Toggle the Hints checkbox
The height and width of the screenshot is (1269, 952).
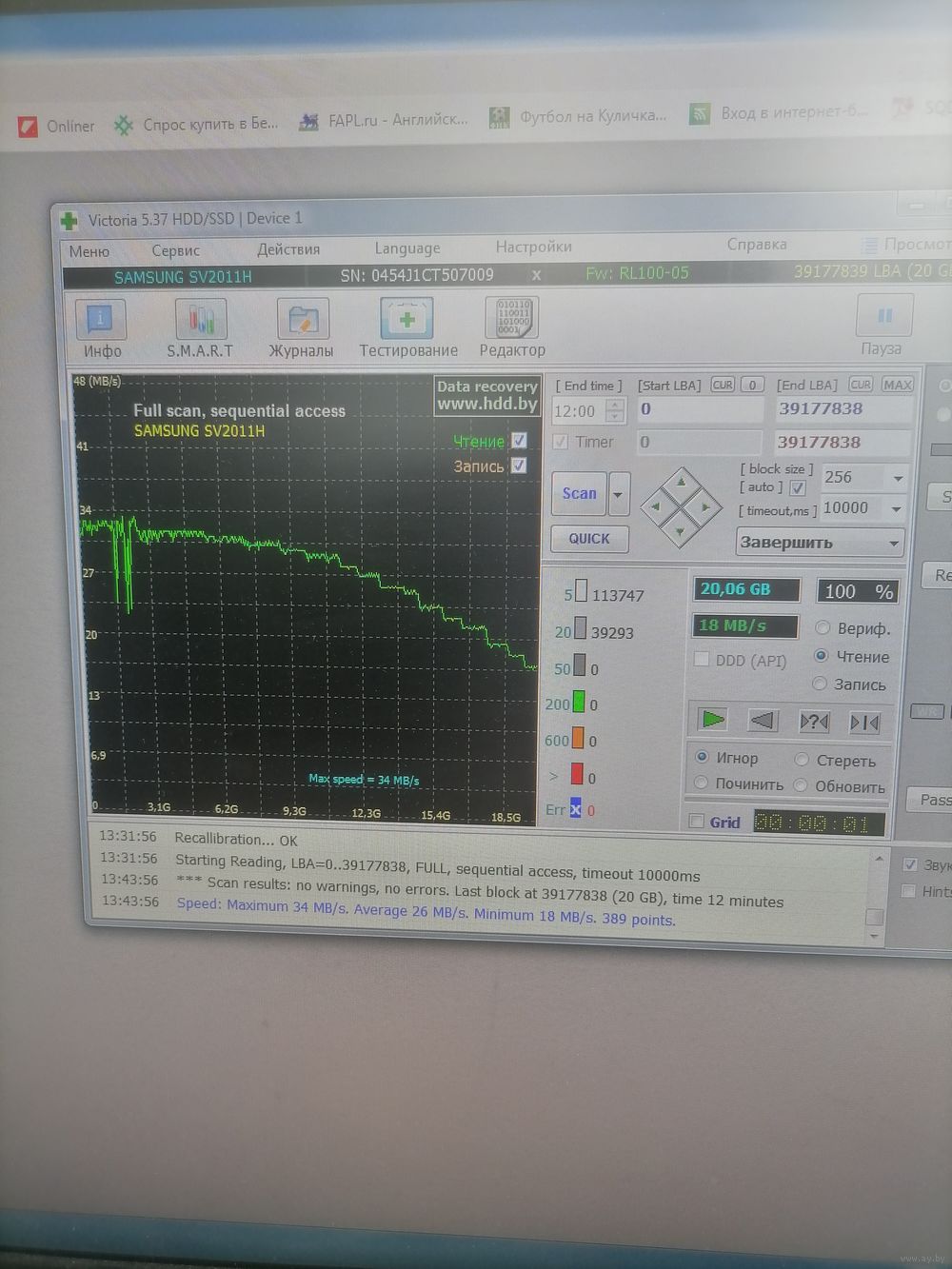908,891
